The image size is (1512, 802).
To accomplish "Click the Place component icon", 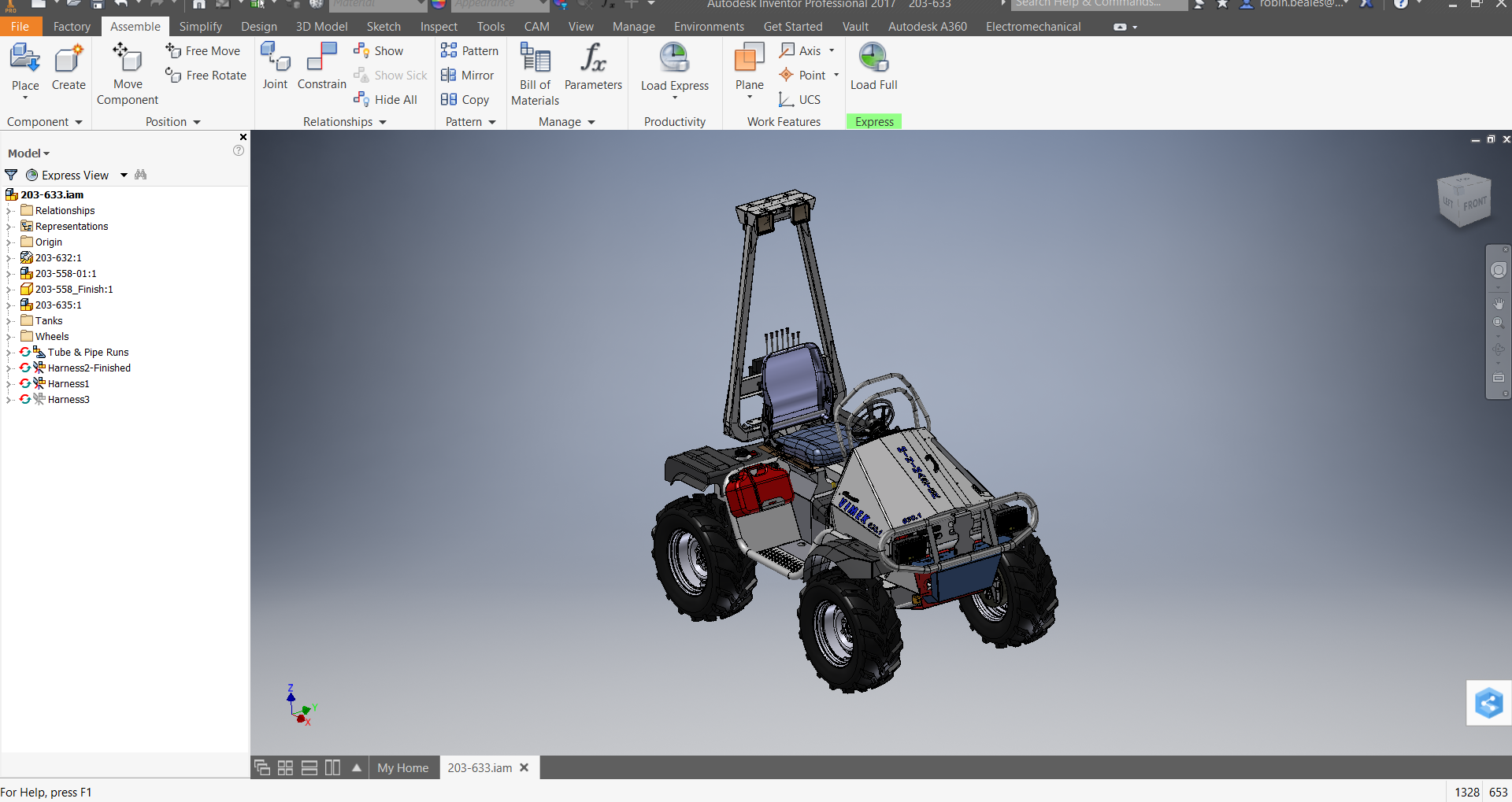I will point(24,59).
